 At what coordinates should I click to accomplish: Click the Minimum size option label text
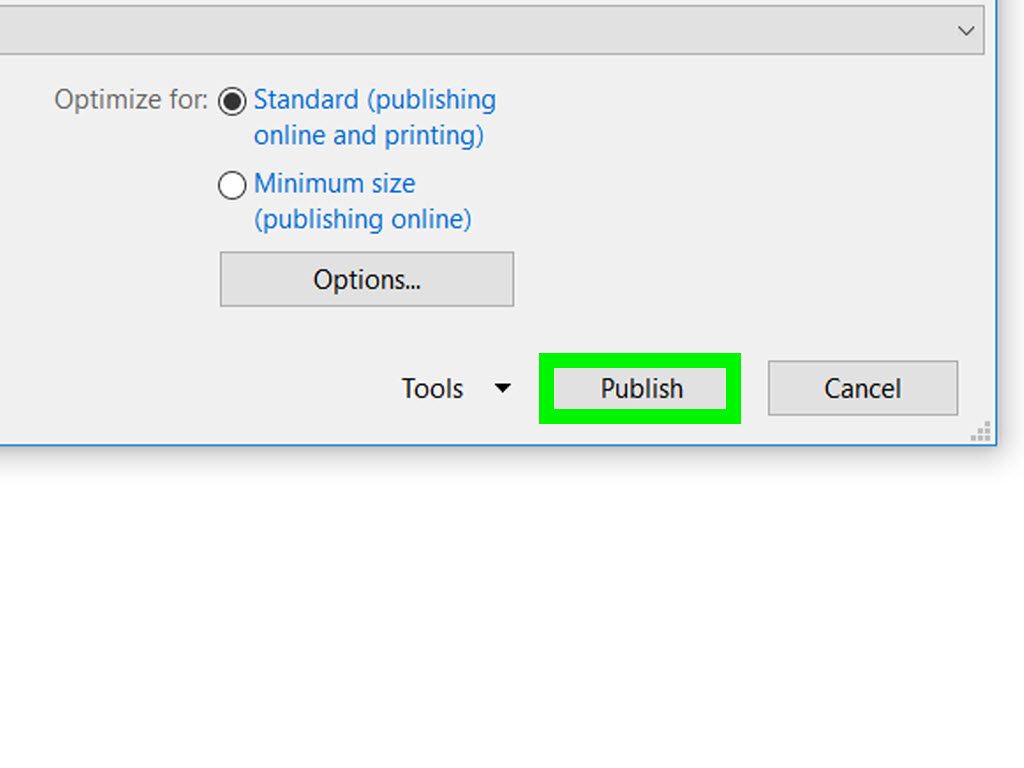[x=335, y=184]
